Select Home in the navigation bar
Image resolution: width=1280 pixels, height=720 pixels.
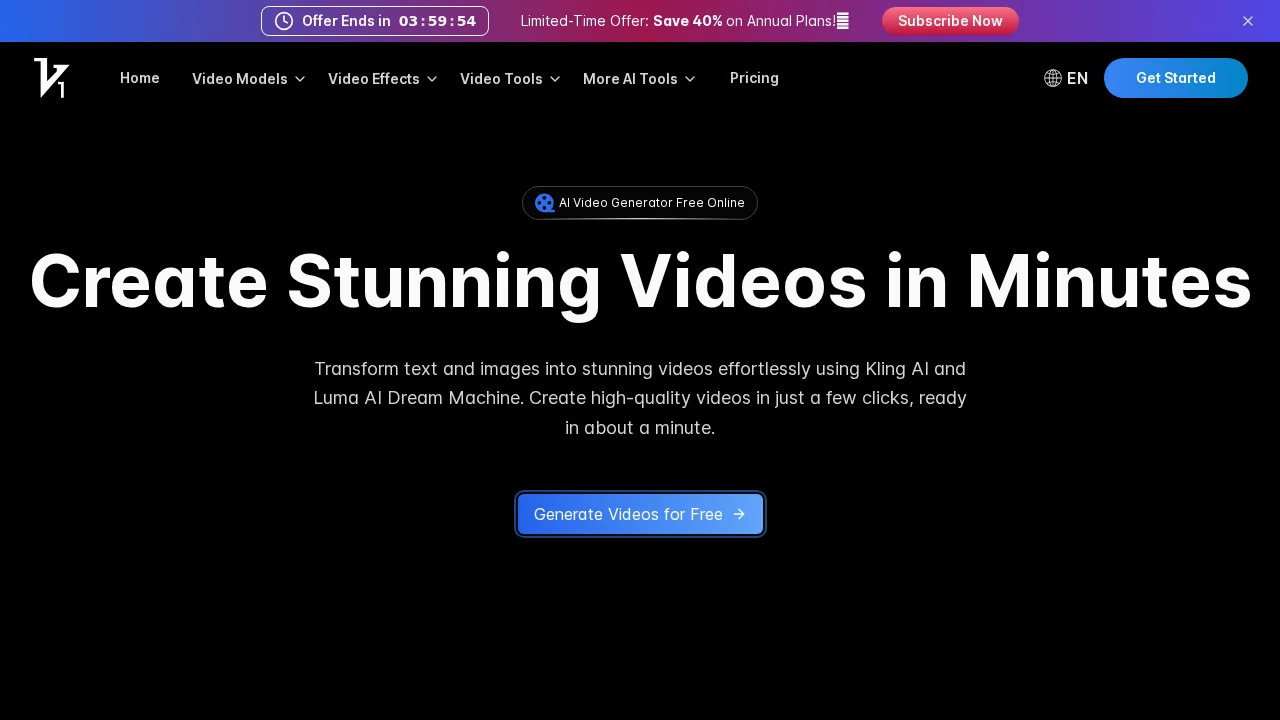(x=139, y=78)
